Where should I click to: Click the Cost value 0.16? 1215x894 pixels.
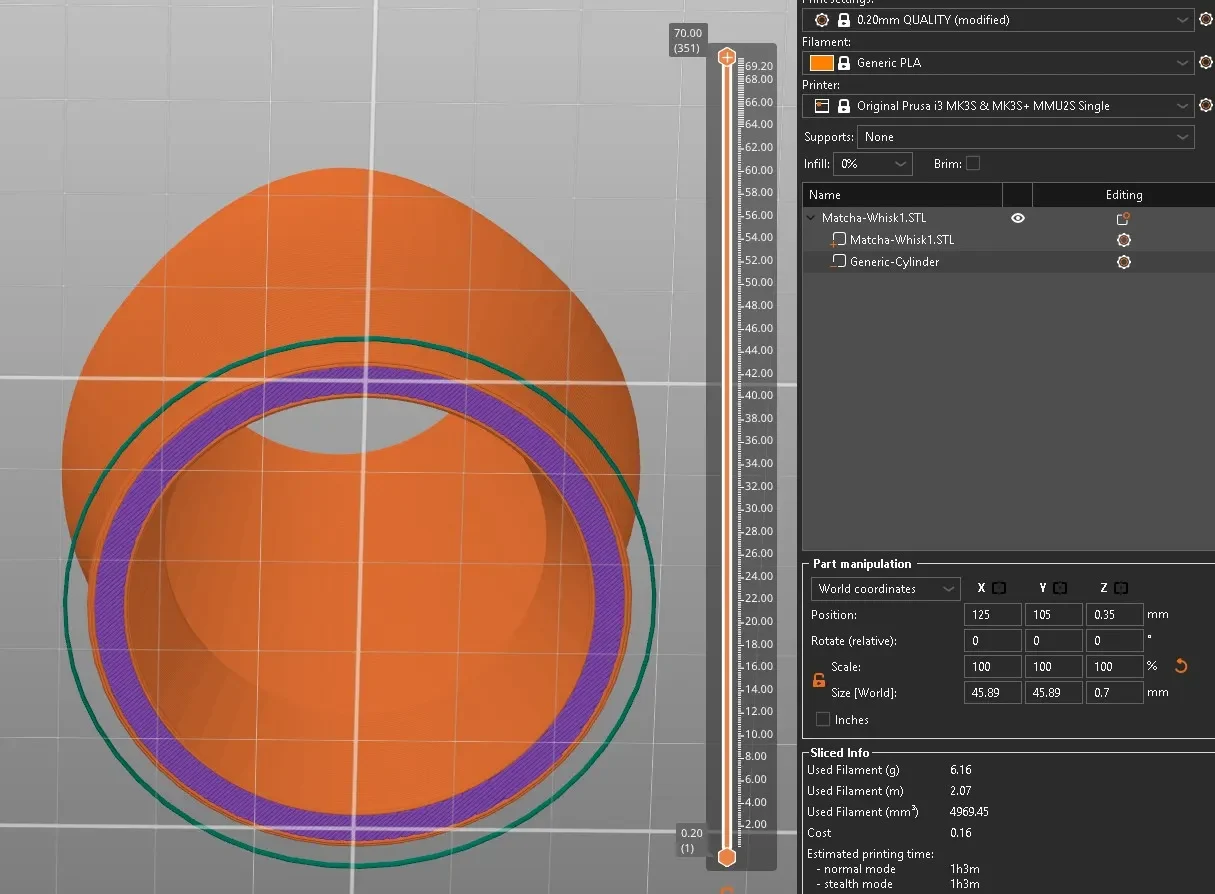(x=961, y=833)
